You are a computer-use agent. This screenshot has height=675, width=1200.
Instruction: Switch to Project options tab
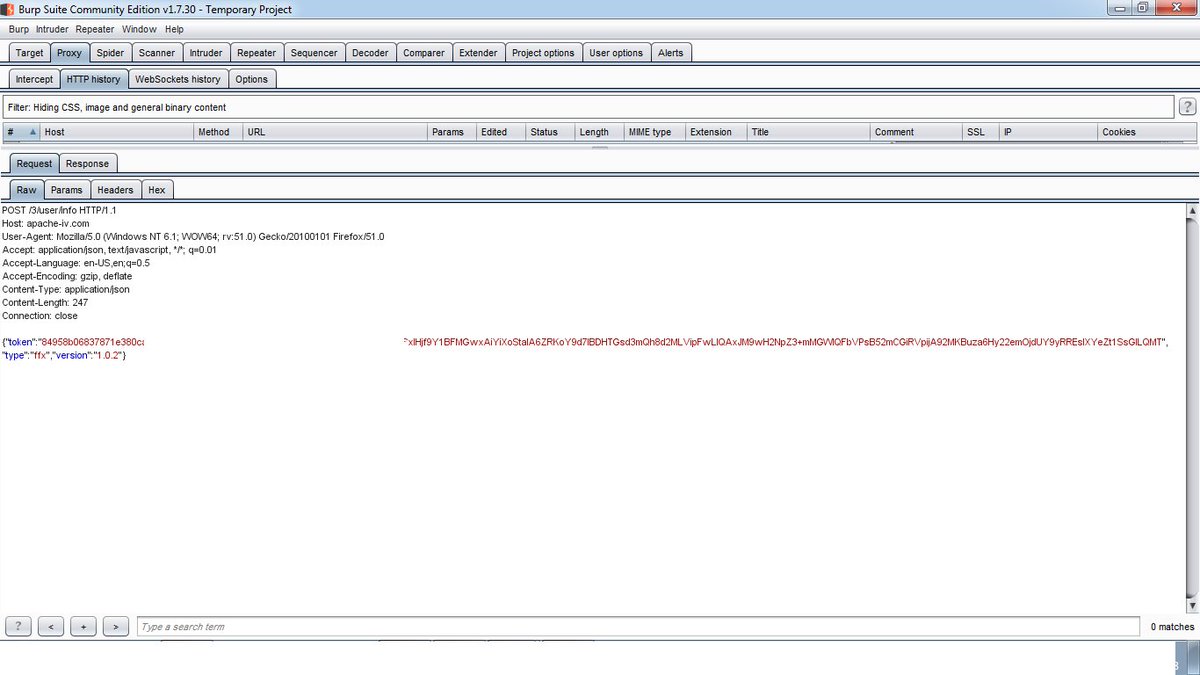pos(543,53)
